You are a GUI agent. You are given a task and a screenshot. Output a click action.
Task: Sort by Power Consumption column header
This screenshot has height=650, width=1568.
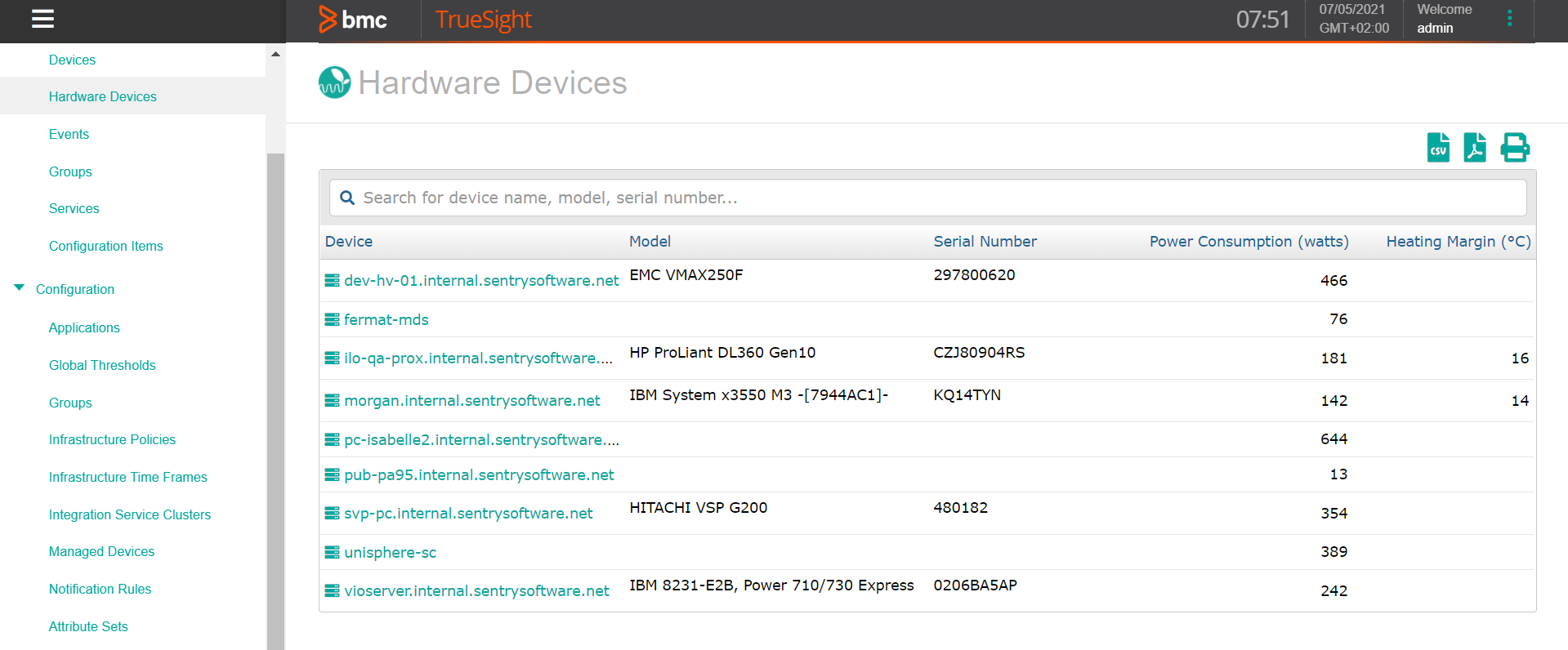1249,242
